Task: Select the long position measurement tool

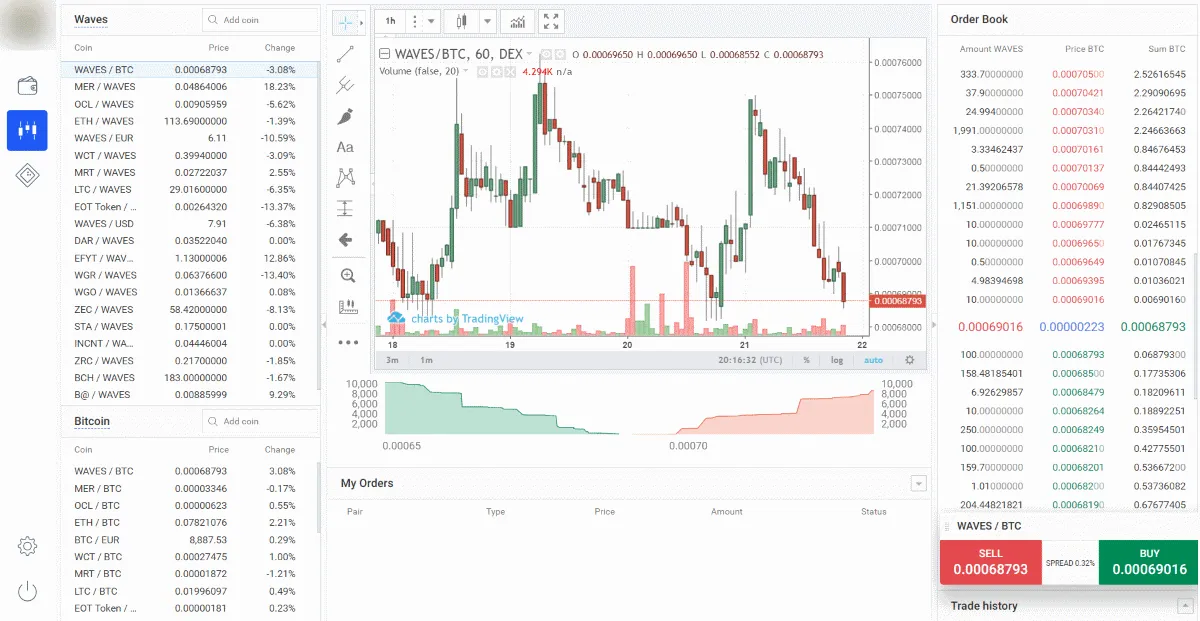Action: pos(346,208)
